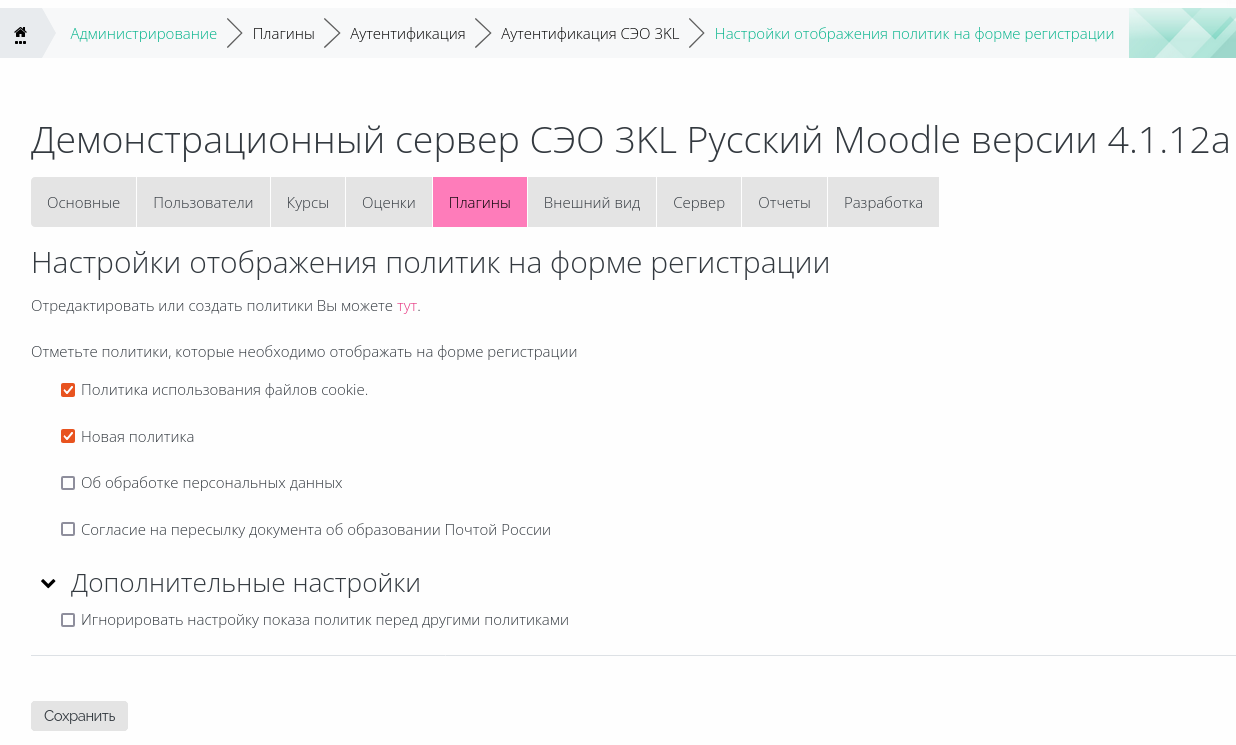
Task: Click Политика использования файлов cookie label
Action: (224, 390)
